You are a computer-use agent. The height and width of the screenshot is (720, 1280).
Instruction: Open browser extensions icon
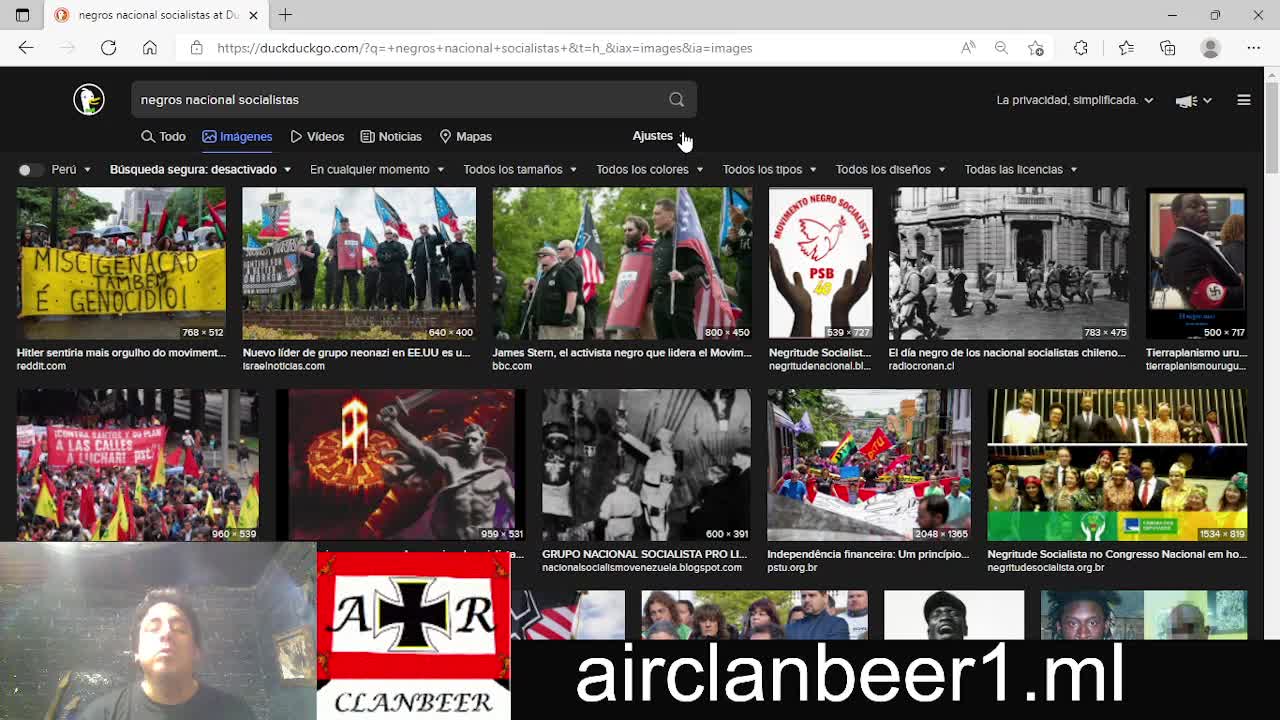[x=1081, y=48]
